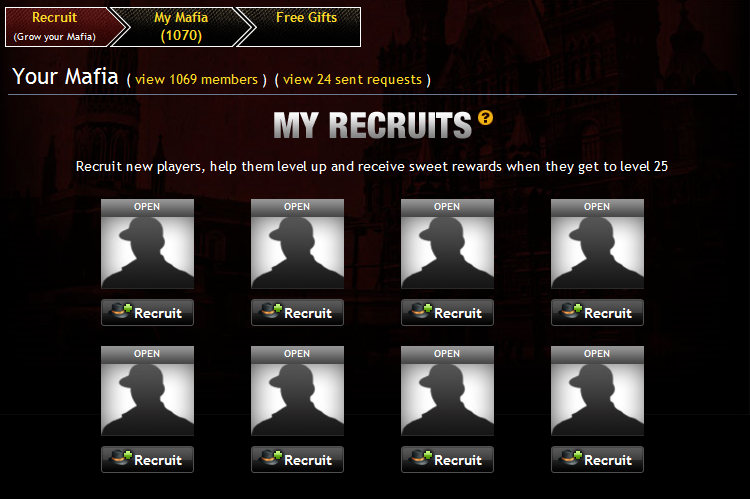
Task: Click the top-row second Recruit button
Action: pos(297,312)
